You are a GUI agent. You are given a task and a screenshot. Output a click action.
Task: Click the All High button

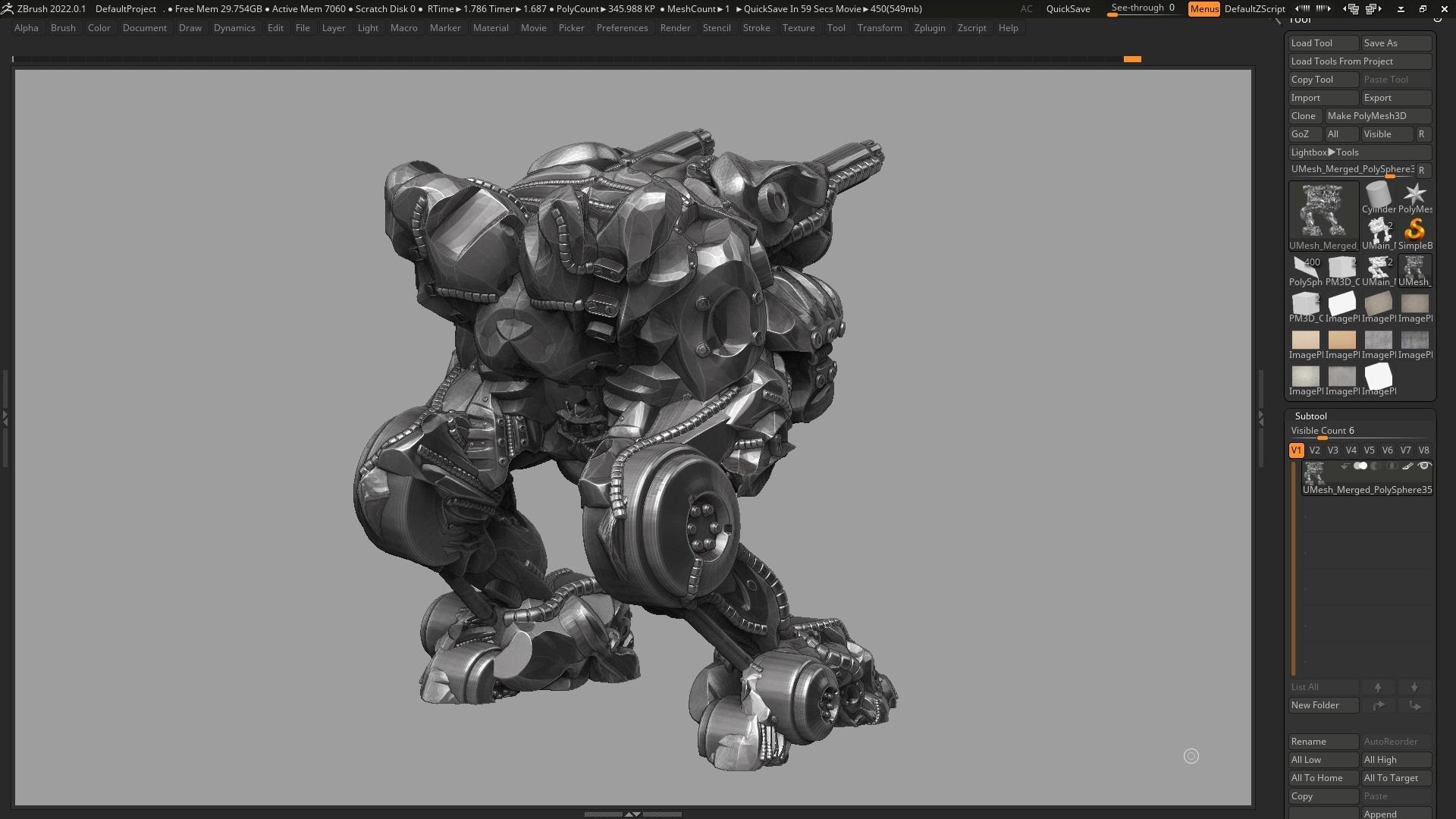coord(1395,759)
